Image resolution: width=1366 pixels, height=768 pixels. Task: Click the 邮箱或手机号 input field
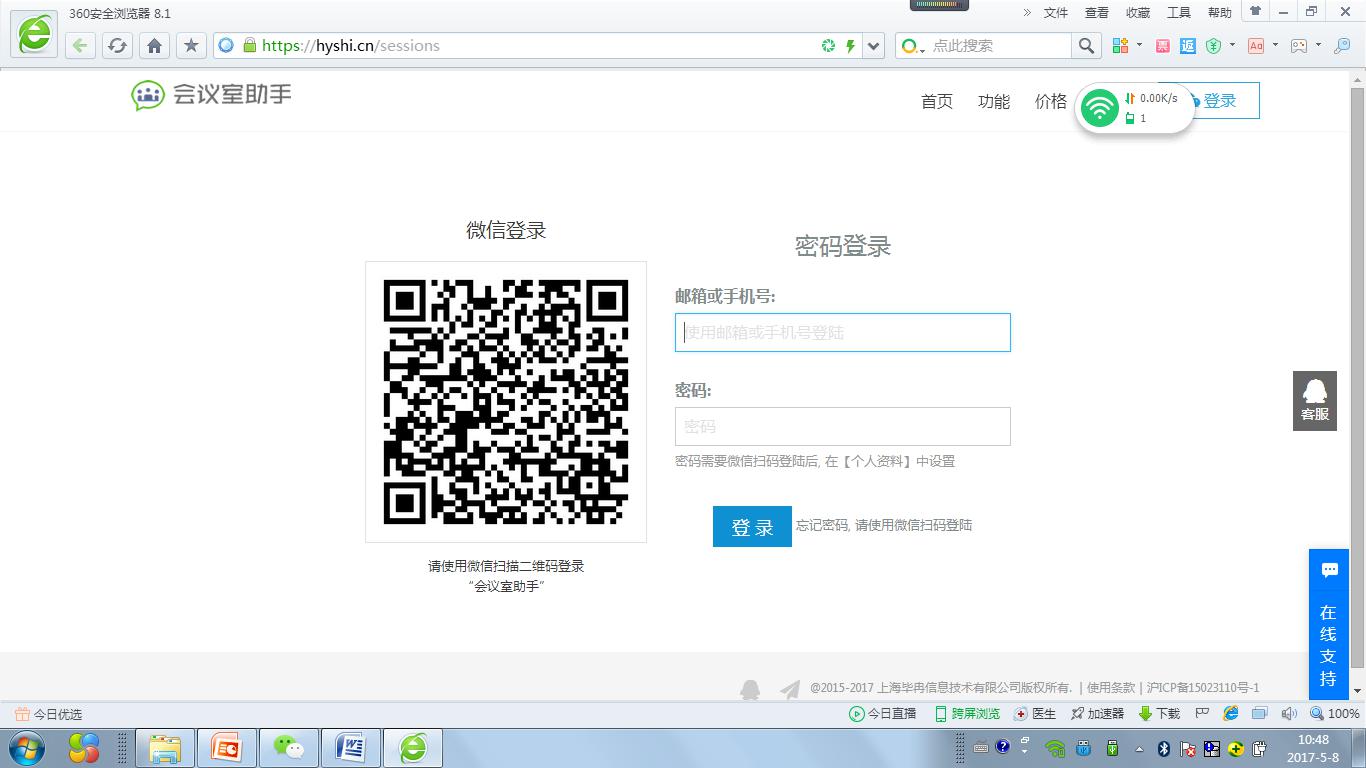[842, 333]
